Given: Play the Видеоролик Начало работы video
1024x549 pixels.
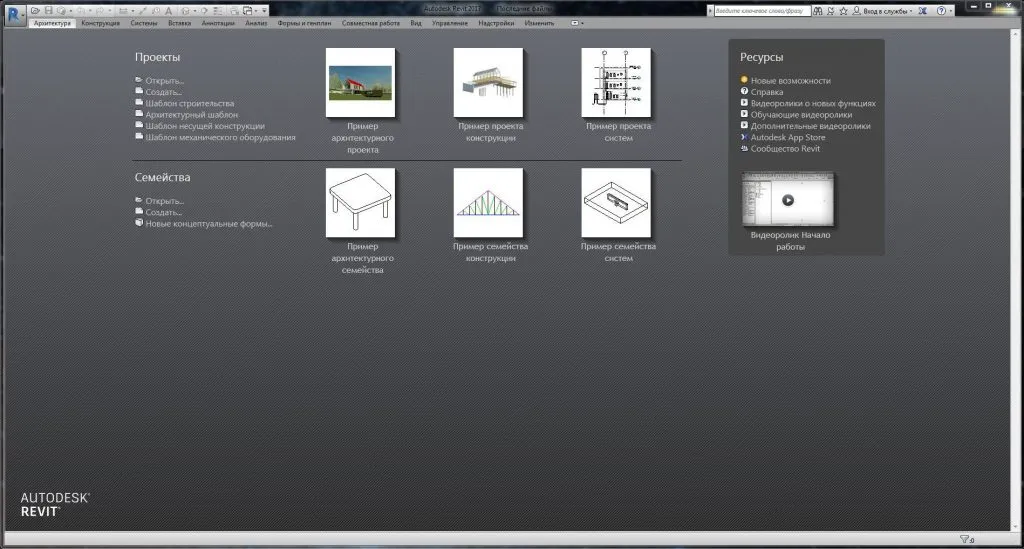Looking at the screenshot, I should [788, 200].
